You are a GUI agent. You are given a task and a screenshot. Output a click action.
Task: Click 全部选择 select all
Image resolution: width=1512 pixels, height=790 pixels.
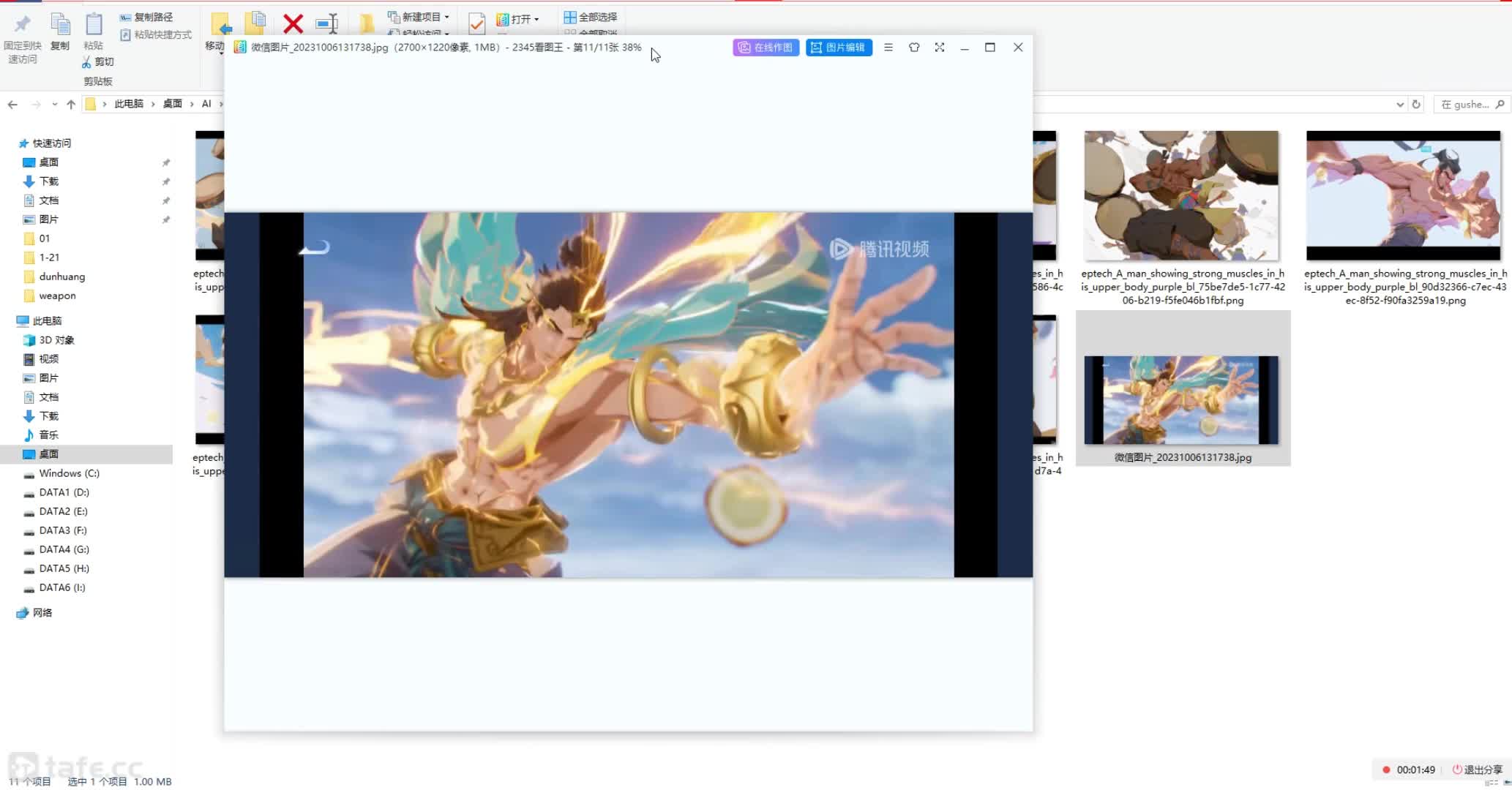coord(591,17)
